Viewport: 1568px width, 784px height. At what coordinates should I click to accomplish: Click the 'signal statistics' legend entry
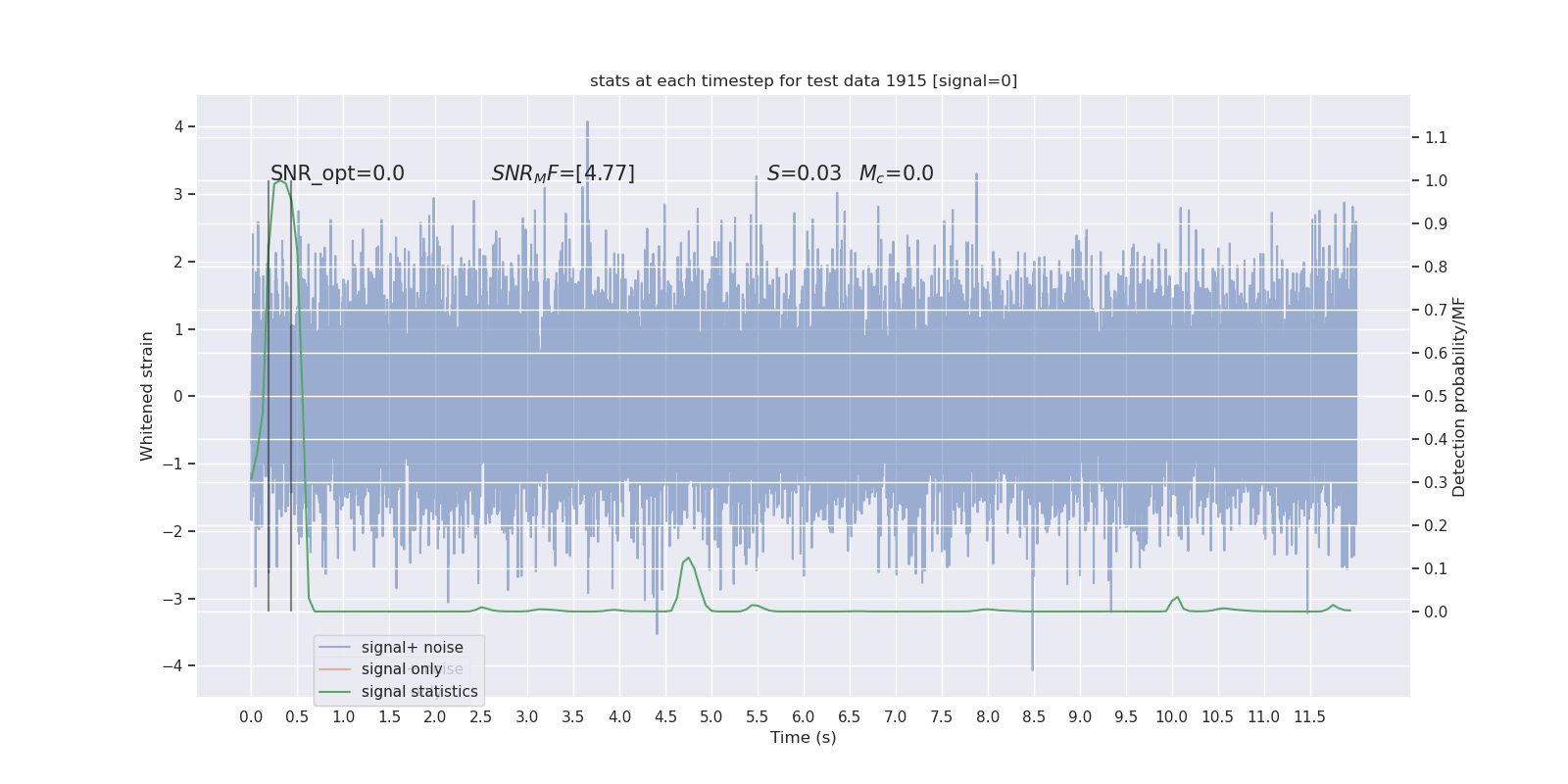pos(419,692)
